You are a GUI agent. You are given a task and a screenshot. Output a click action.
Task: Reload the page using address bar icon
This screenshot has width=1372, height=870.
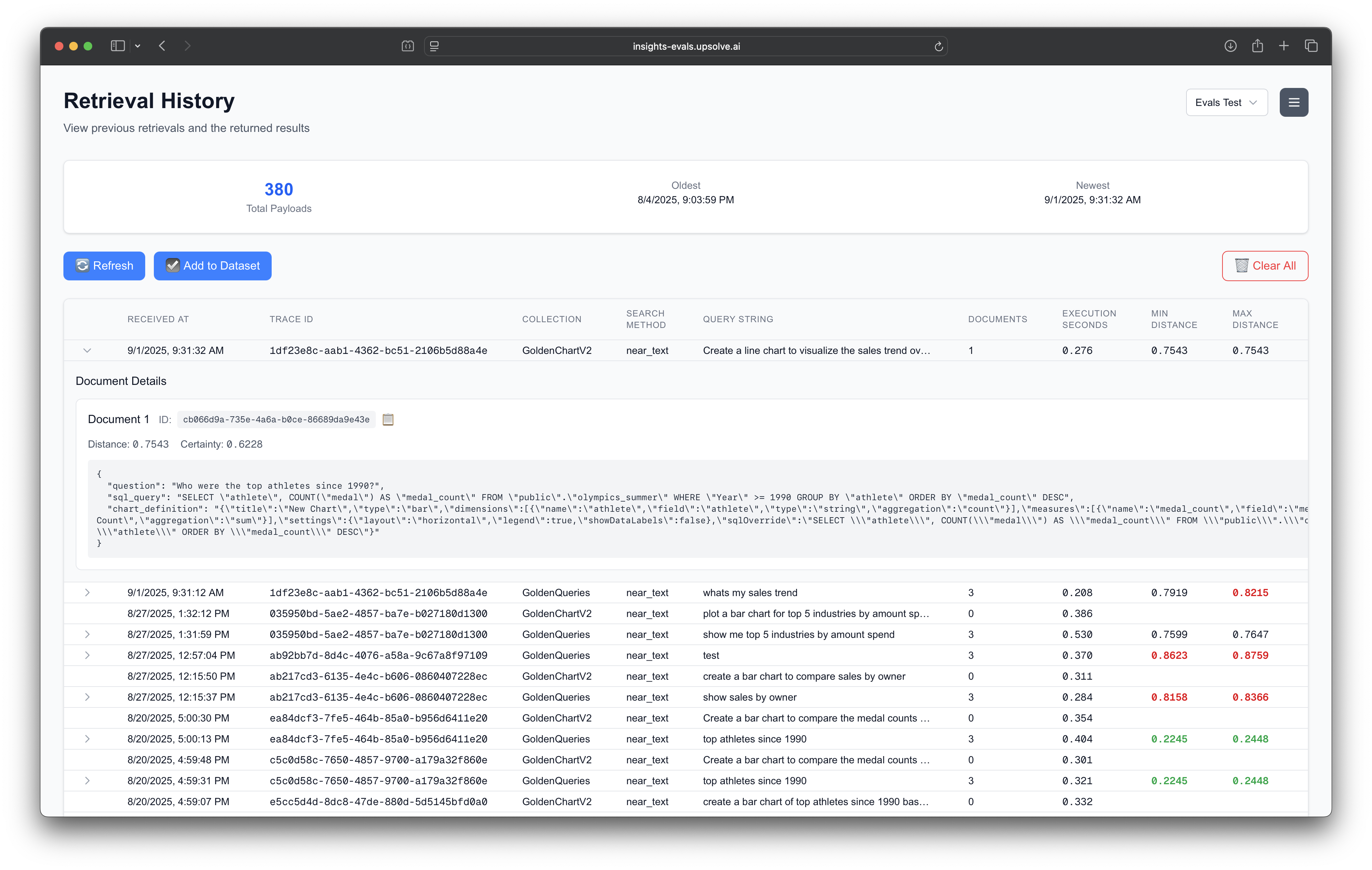939,47
